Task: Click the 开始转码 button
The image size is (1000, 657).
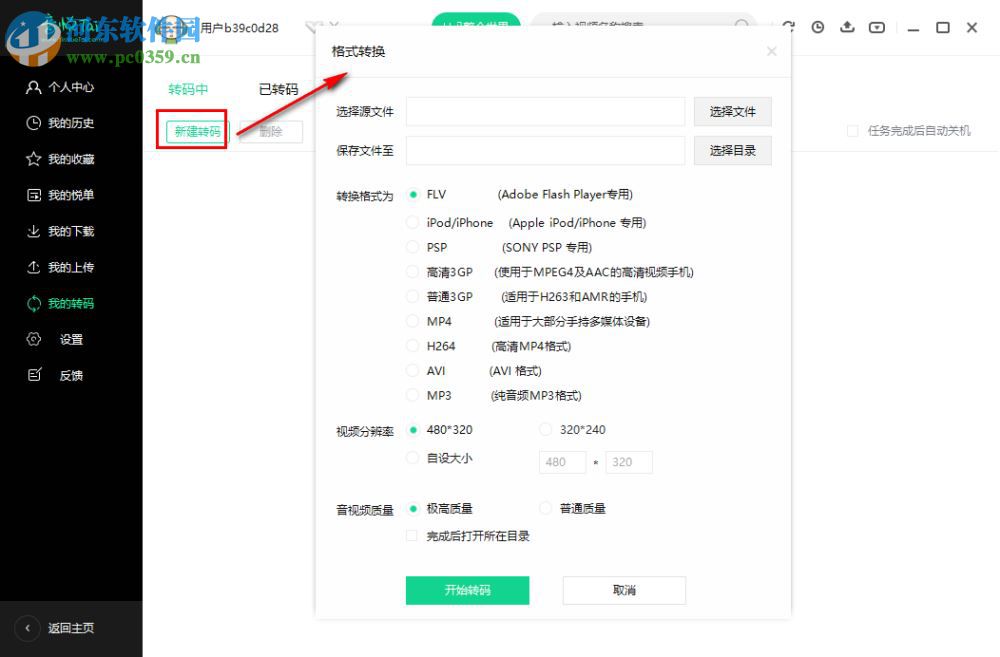Action: [467, 590]
